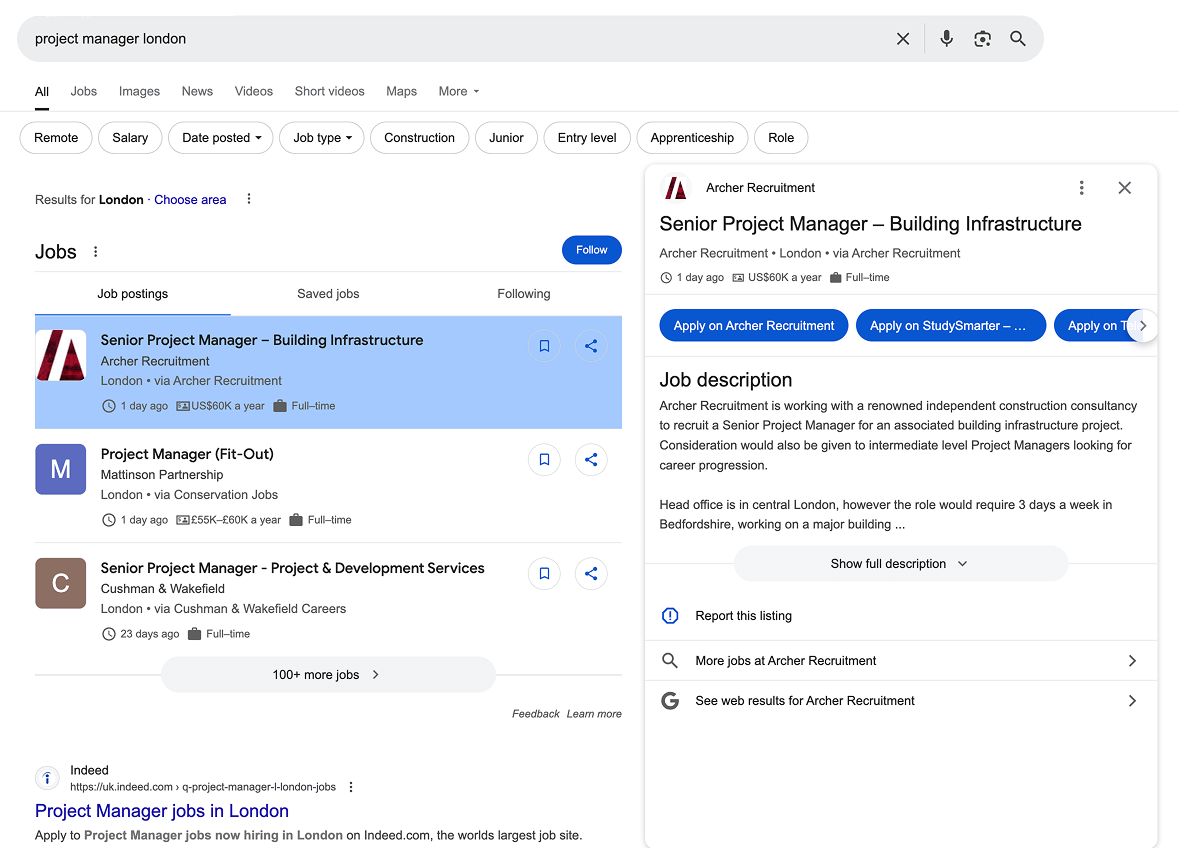This screenshot has height=848, width=1179.
Task: Share the Project Manager (Fit-Out) listing
Action: 591,459
